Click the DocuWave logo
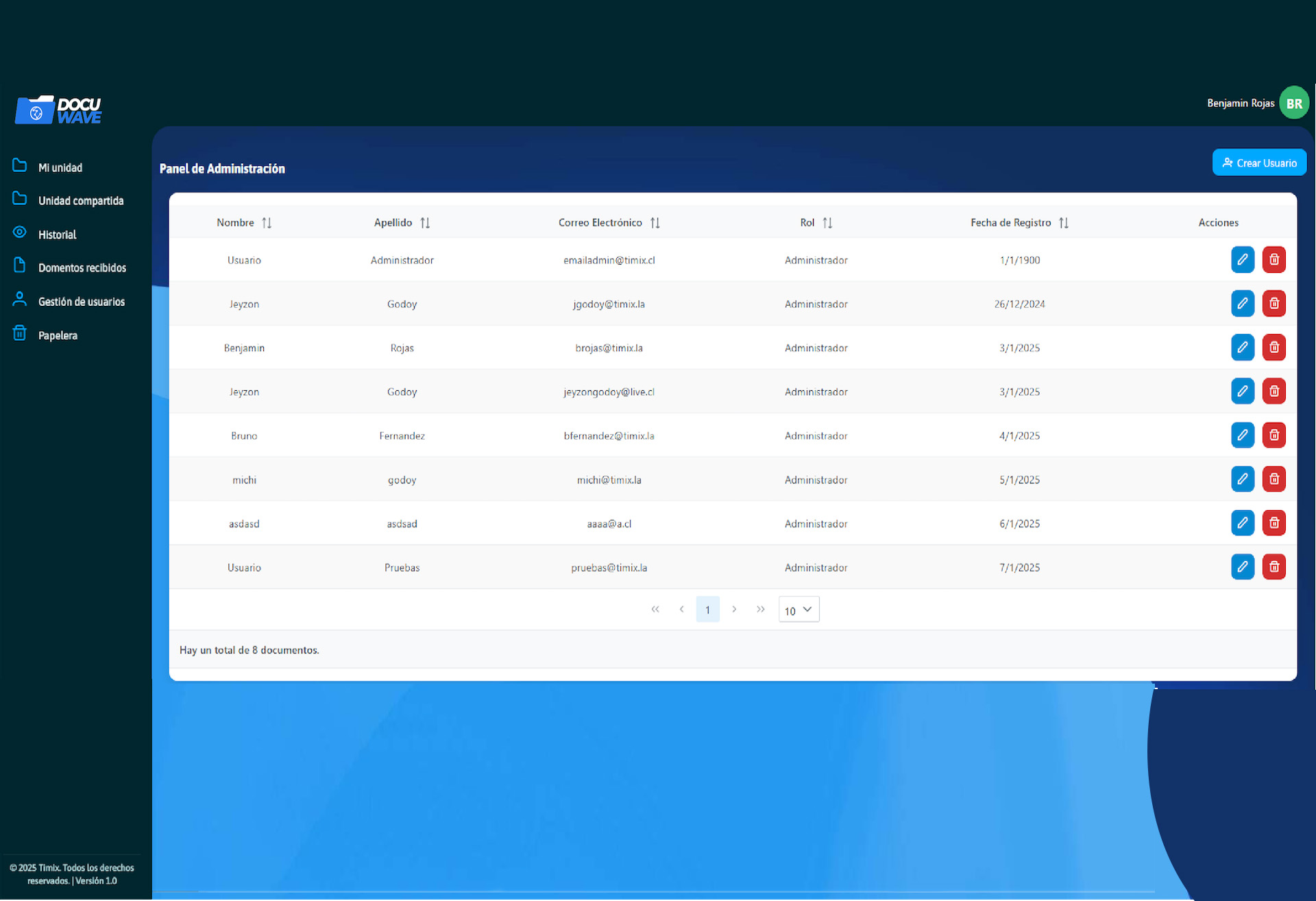Image resolution: width=1316 pixels, height=901 pixels. 58,110
